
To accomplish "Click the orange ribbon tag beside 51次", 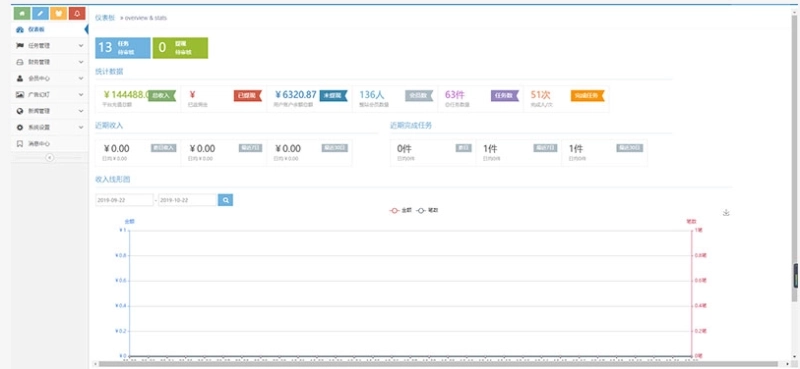I will [587, 95].
